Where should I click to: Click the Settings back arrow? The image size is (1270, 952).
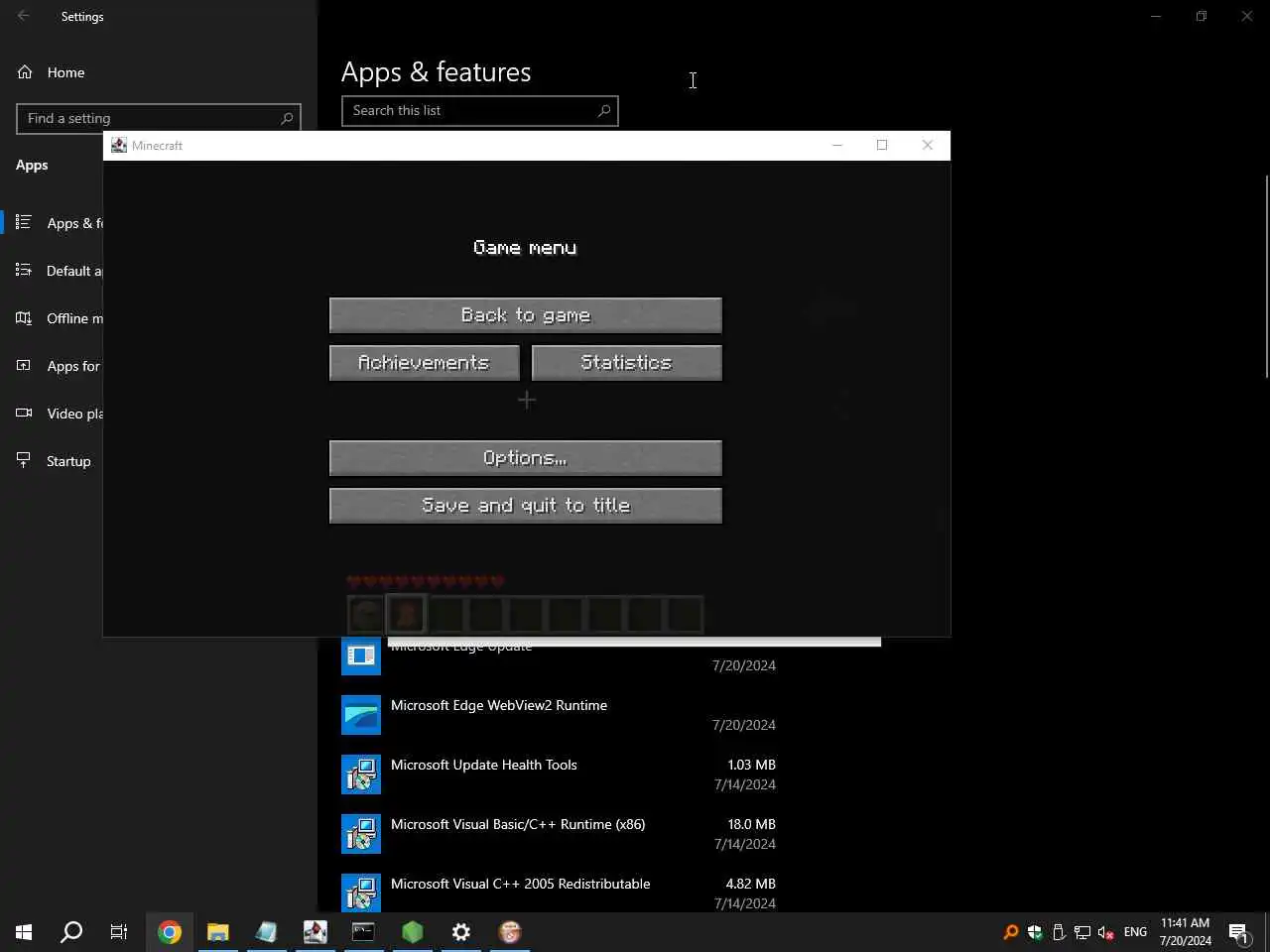click(24, 16)
